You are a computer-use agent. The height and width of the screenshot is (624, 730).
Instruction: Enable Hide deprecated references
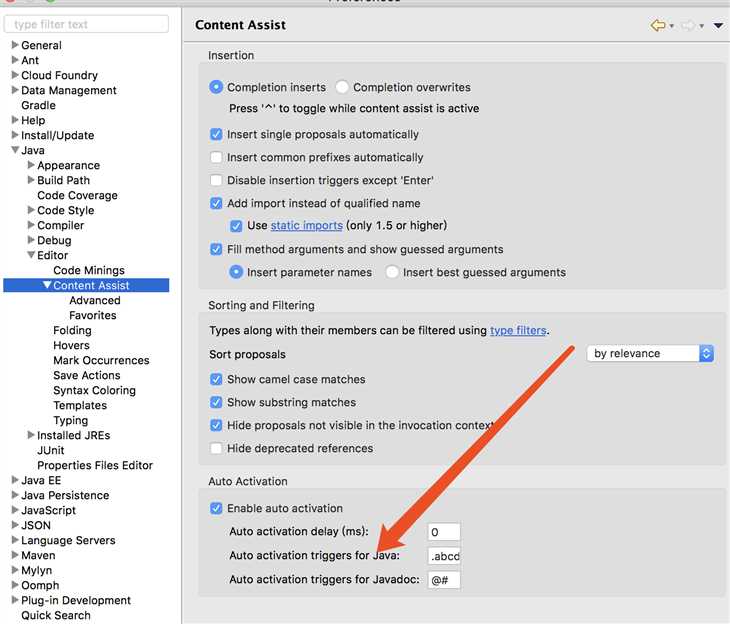pyautogui.click(x=216, y=448)
